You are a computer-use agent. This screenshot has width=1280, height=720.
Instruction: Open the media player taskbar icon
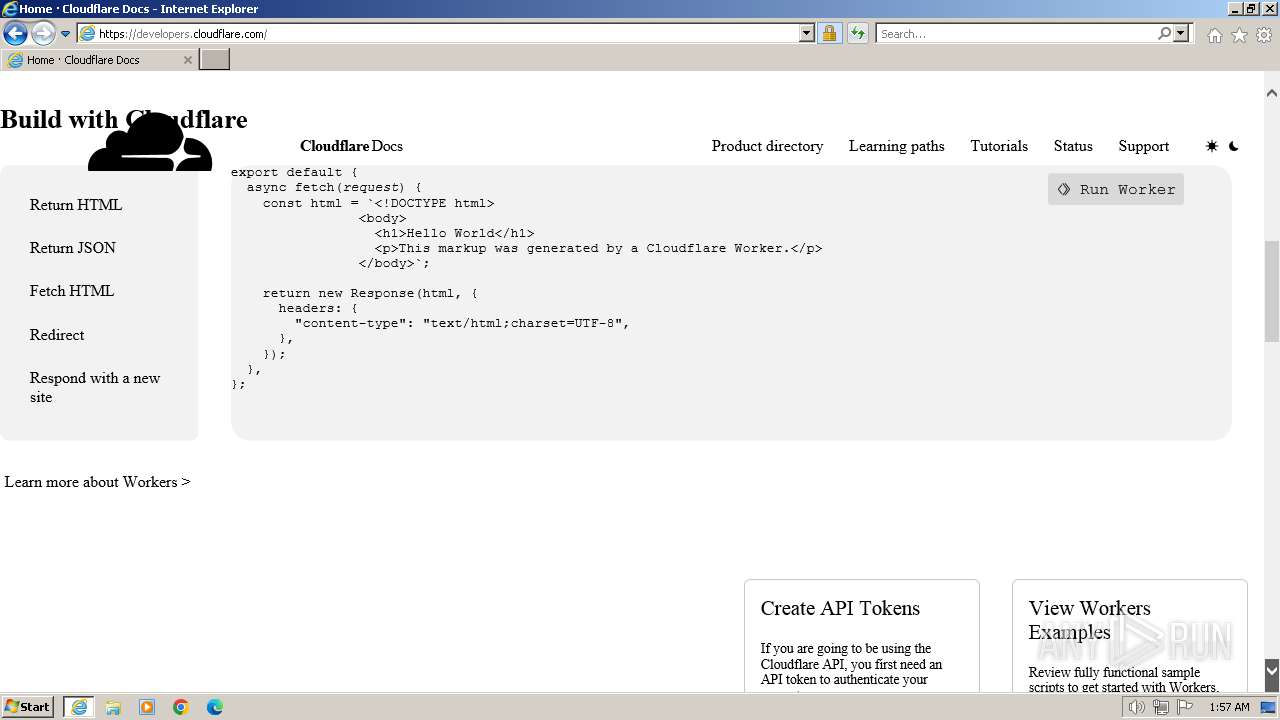pos(147,707)
